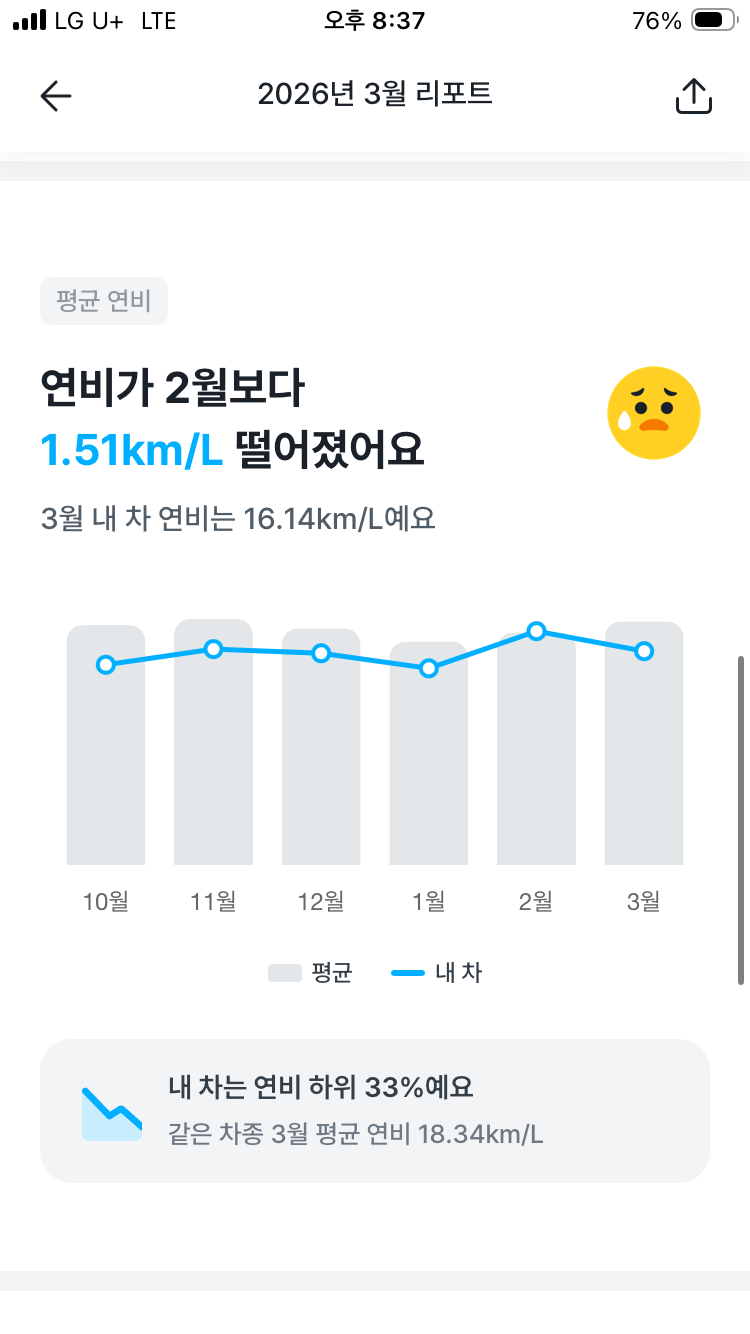Click the vertical scrollbar on right edge

coord(740,820)
